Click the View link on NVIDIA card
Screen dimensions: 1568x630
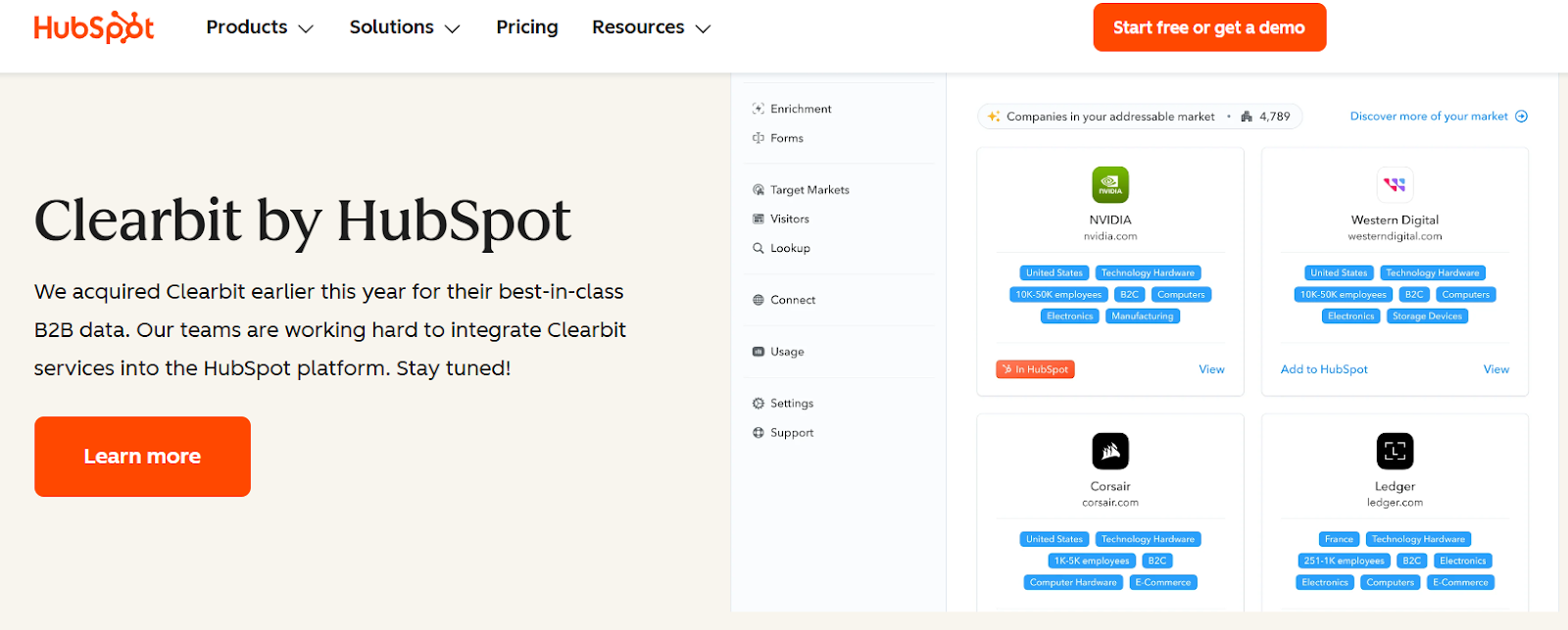coord(1211,369)
